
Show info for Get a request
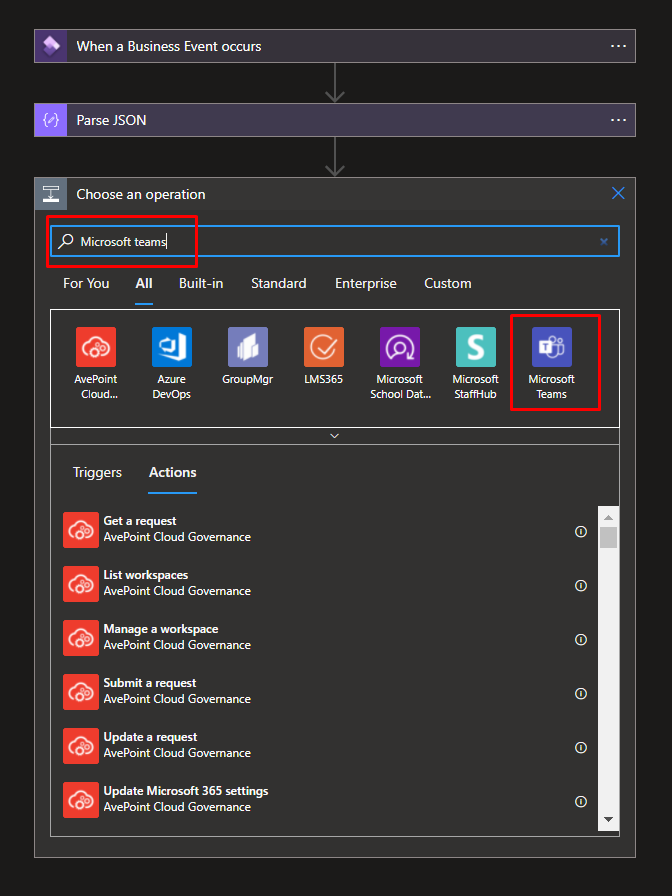coord(581,532)
